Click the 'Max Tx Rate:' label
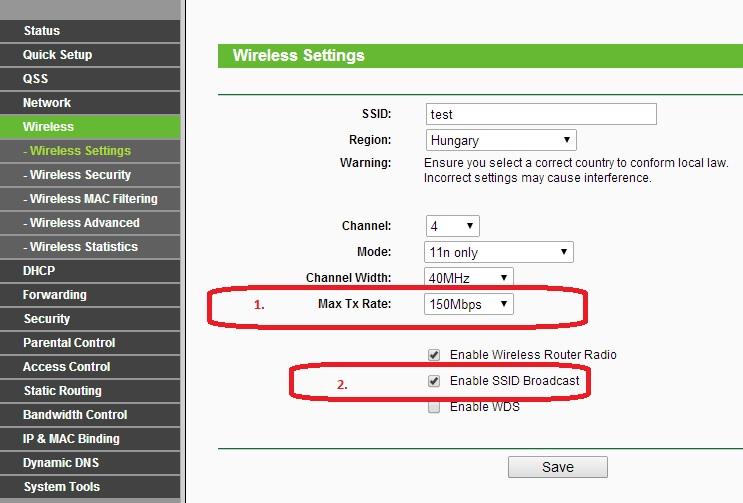Screen dimensions: 743x503 354,304
